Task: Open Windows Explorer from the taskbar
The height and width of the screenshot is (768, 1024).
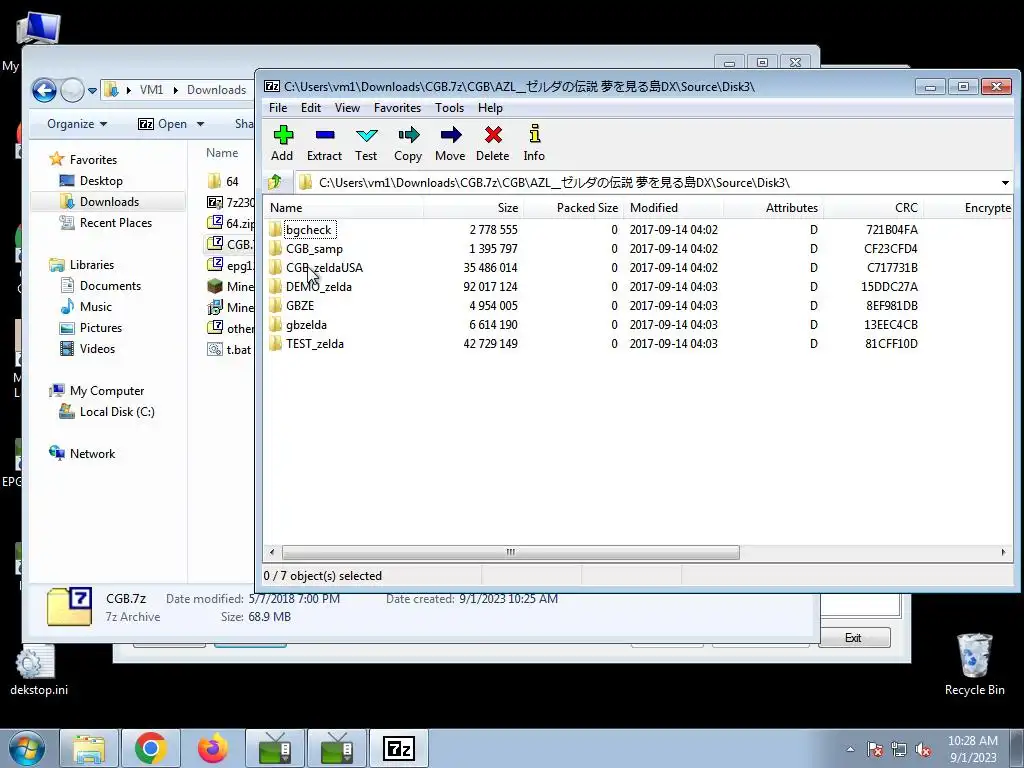Action: pos(89,748)
